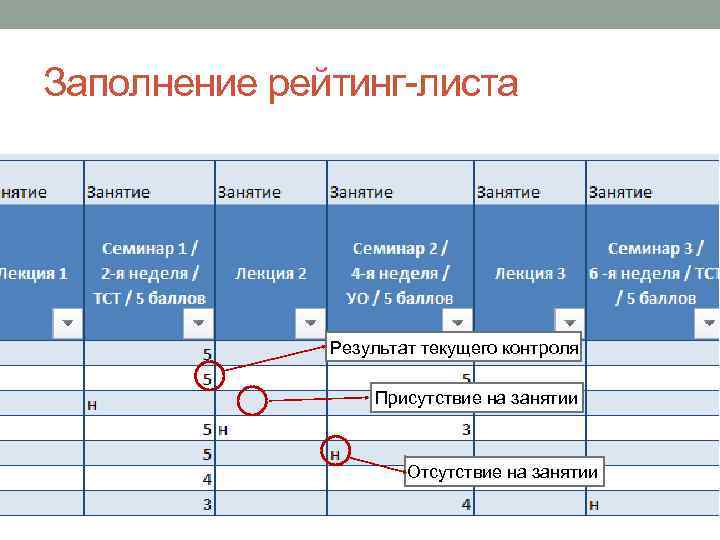Open filter dropdown for Лекция 1 column
The image size is (720, 540).
pyautogui.click(x=68, y=323)
